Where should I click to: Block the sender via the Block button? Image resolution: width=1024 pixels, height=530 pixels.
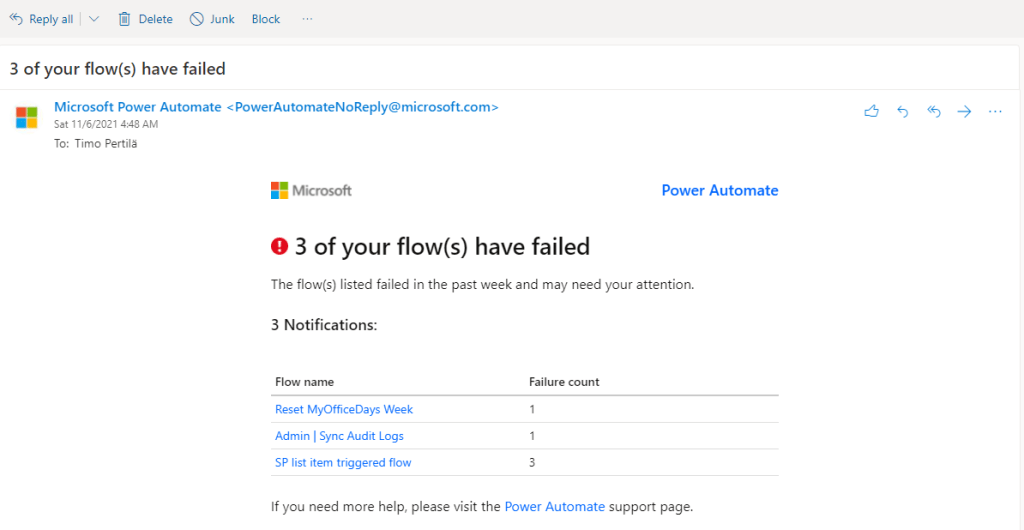click(x=266, y=19)
